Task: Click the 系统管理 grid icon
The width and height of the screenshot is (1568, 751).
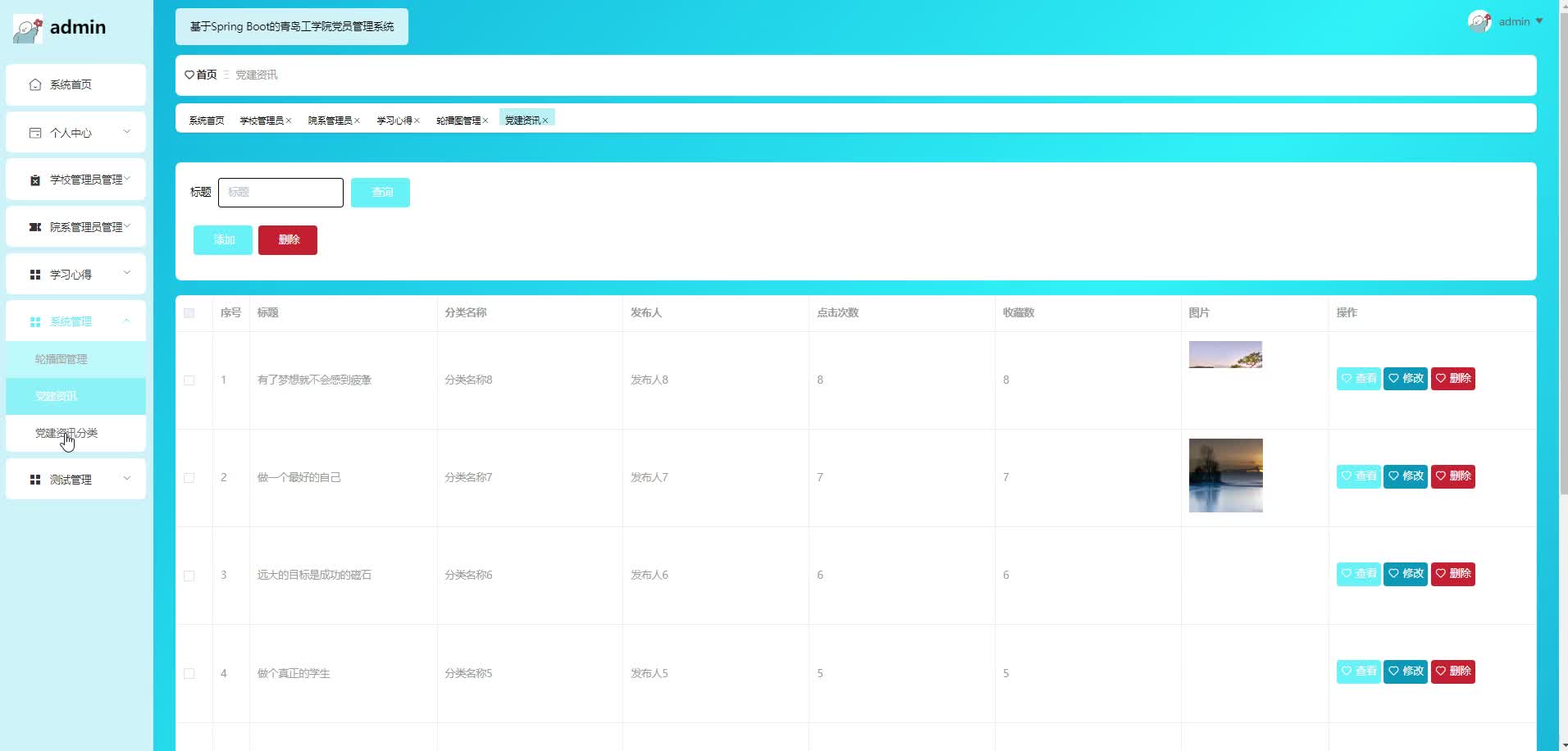Action: coord(35,322)
